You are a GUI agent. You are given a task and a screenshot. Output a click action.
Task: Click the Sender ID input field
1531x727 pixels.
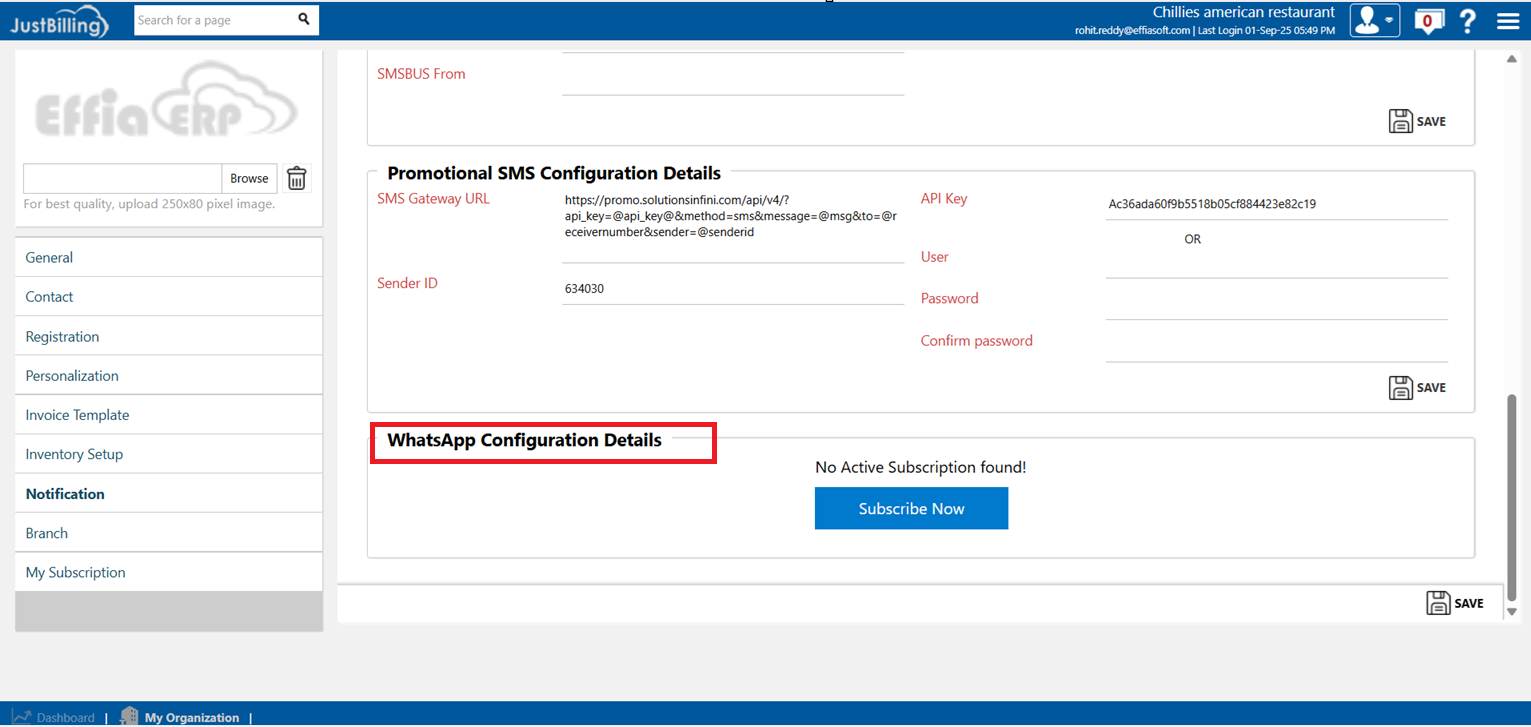pos(732,289)
